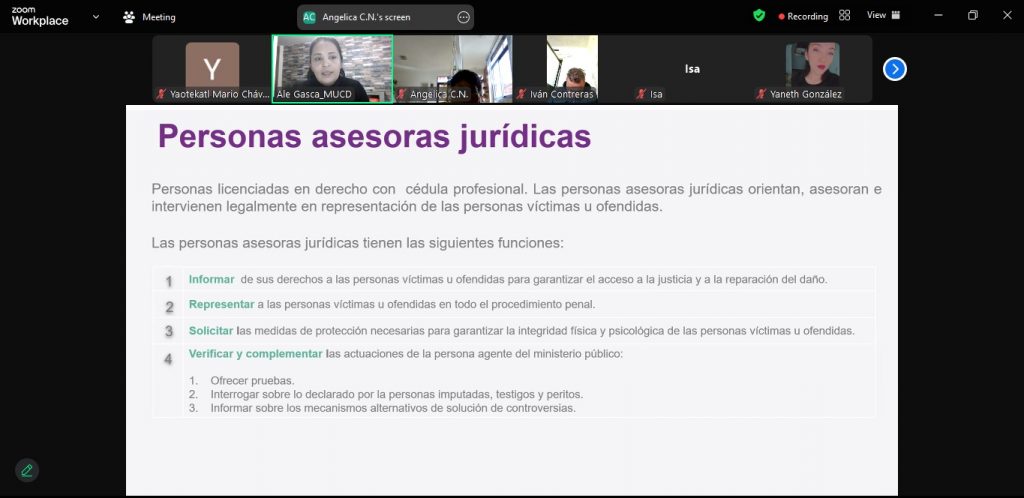Select Ale Gasca_MUCD video thumbnail
Viewport: 1024px width, 498px height.
coord(332,68)
